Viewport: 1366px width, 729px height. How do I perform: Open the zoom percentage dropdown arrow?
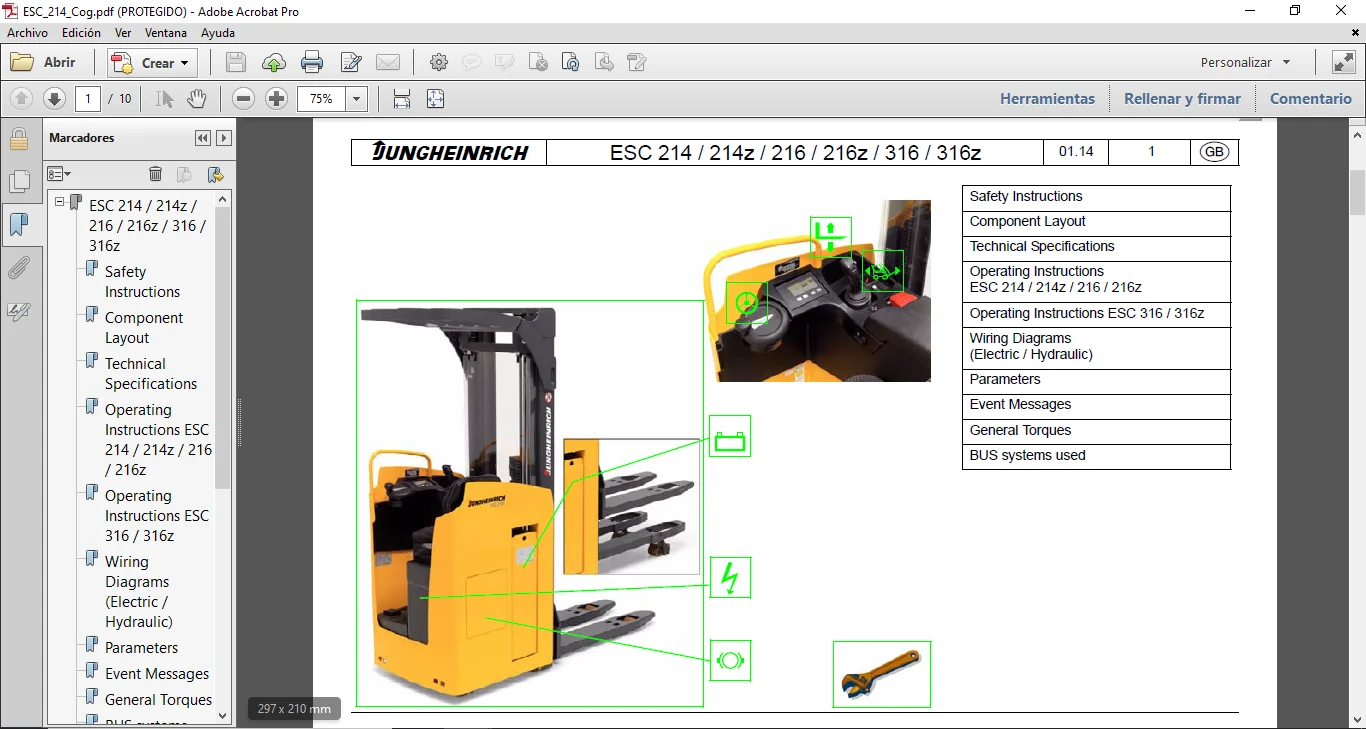(x=357, y=99)
